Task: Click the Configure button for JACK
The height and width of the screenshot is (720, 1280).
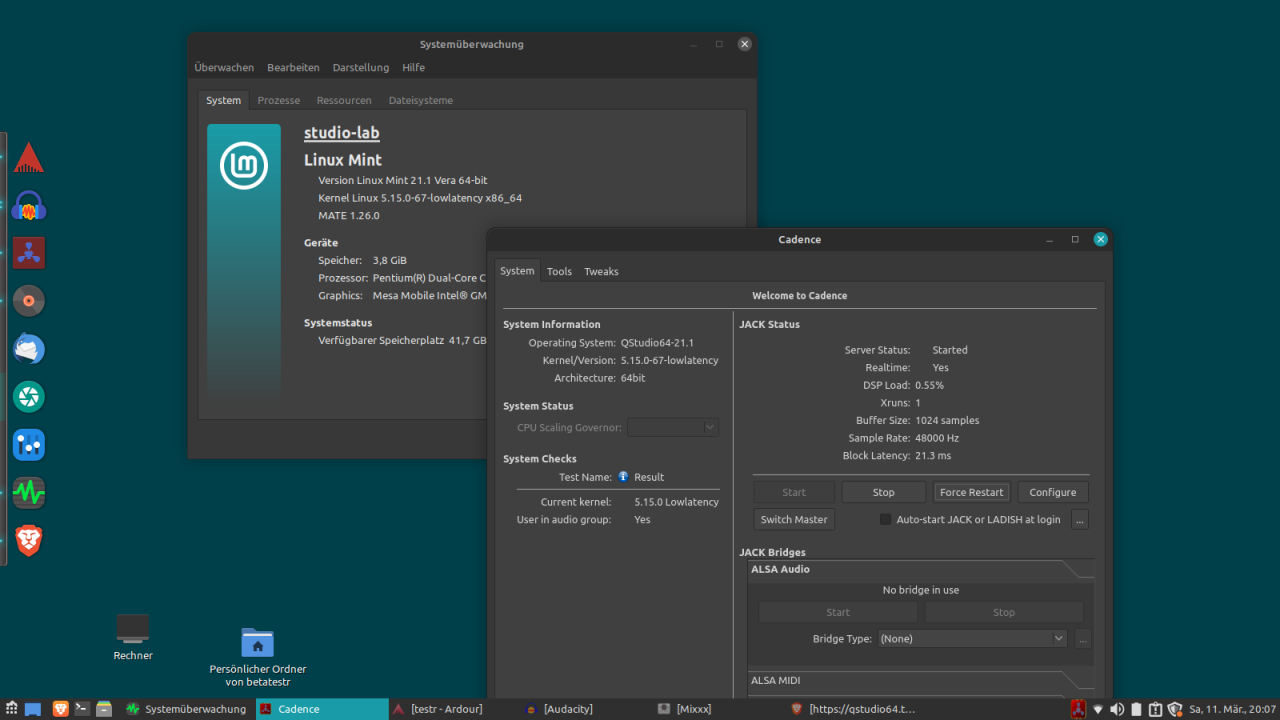Action: 1052,492
